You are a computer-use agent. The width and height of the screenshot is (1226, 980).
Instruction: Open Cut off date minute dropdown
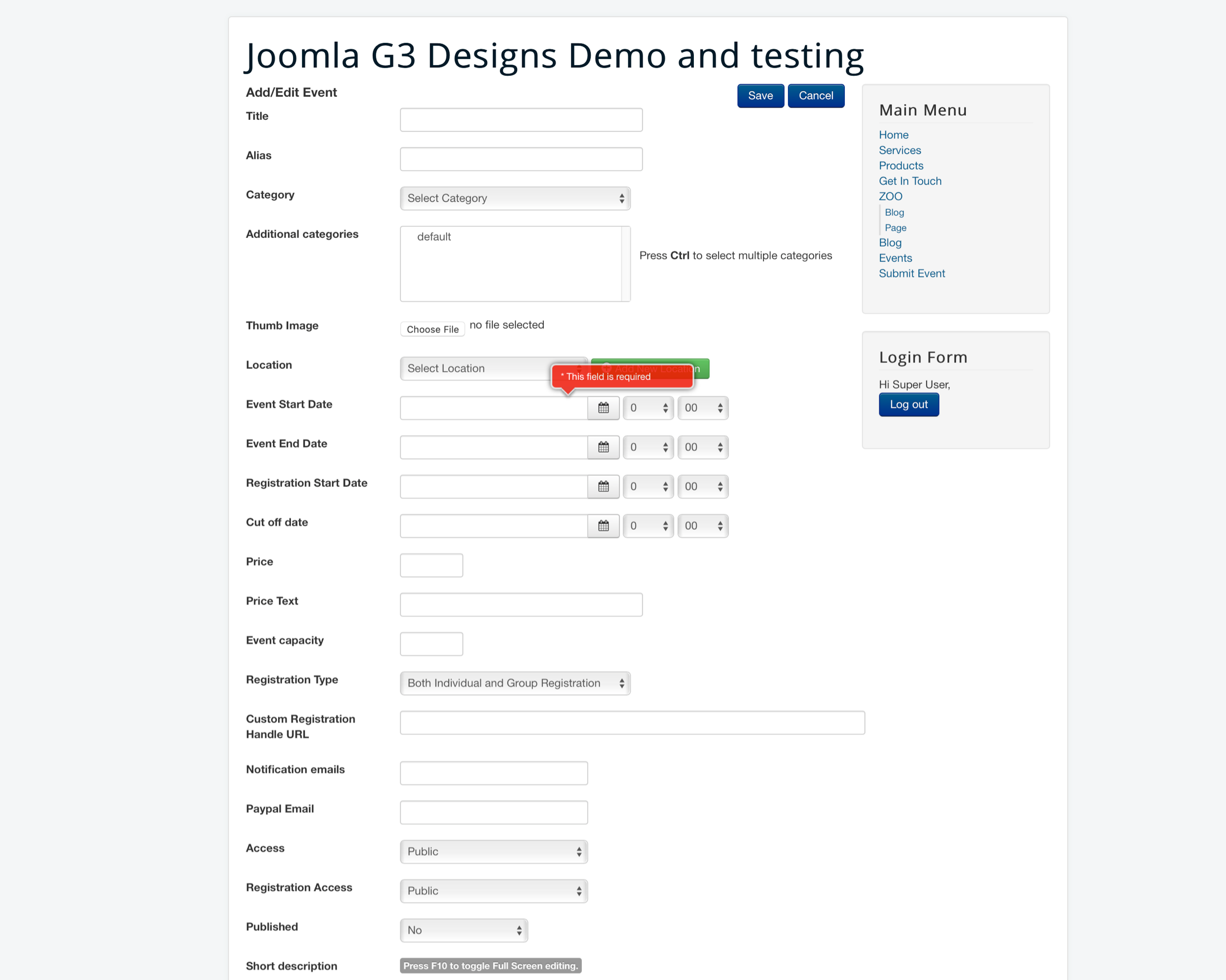pos(703,526)
